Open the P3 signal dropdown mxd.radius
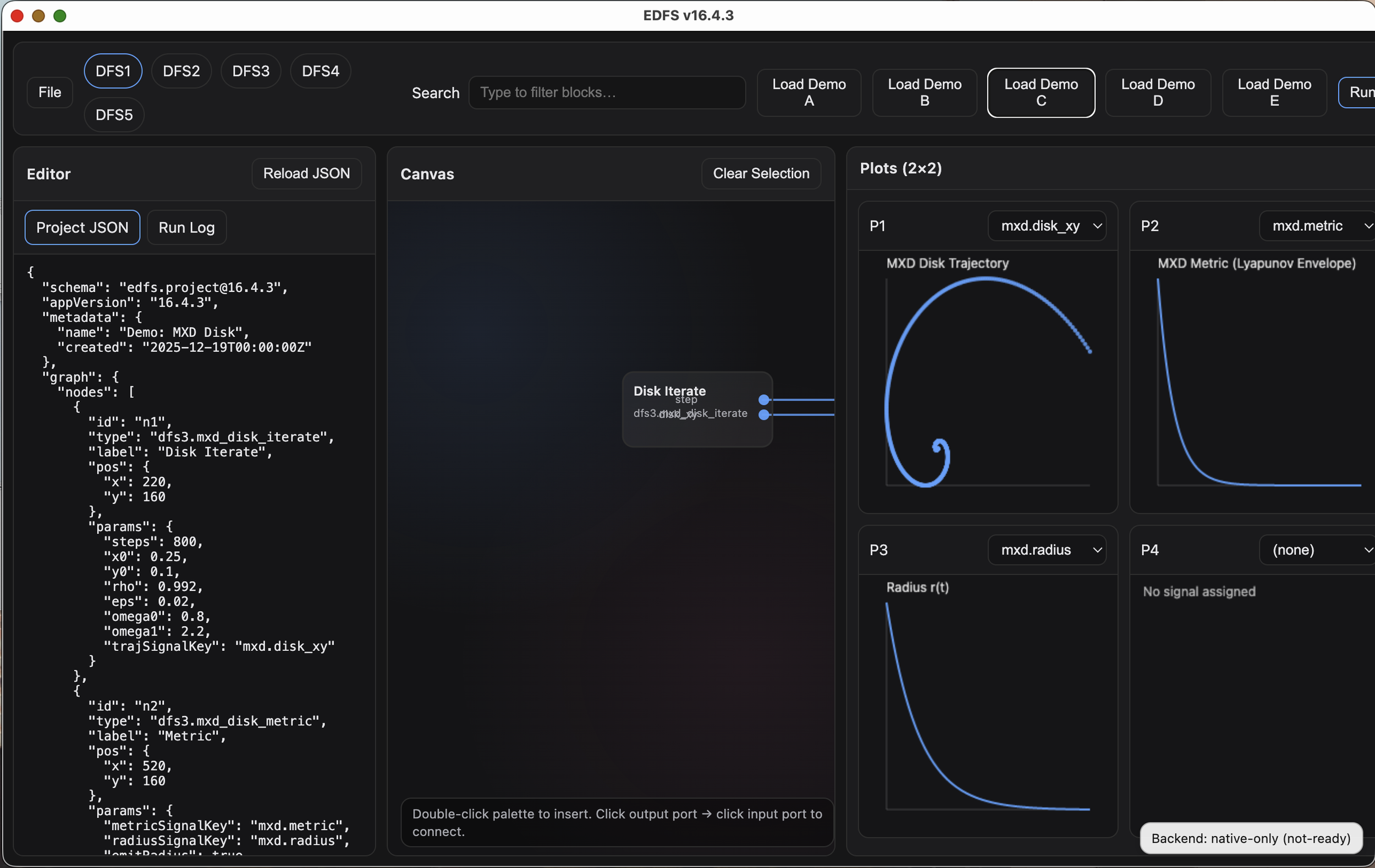This screenshot has width=1375, height=868. click(1046, 550)
